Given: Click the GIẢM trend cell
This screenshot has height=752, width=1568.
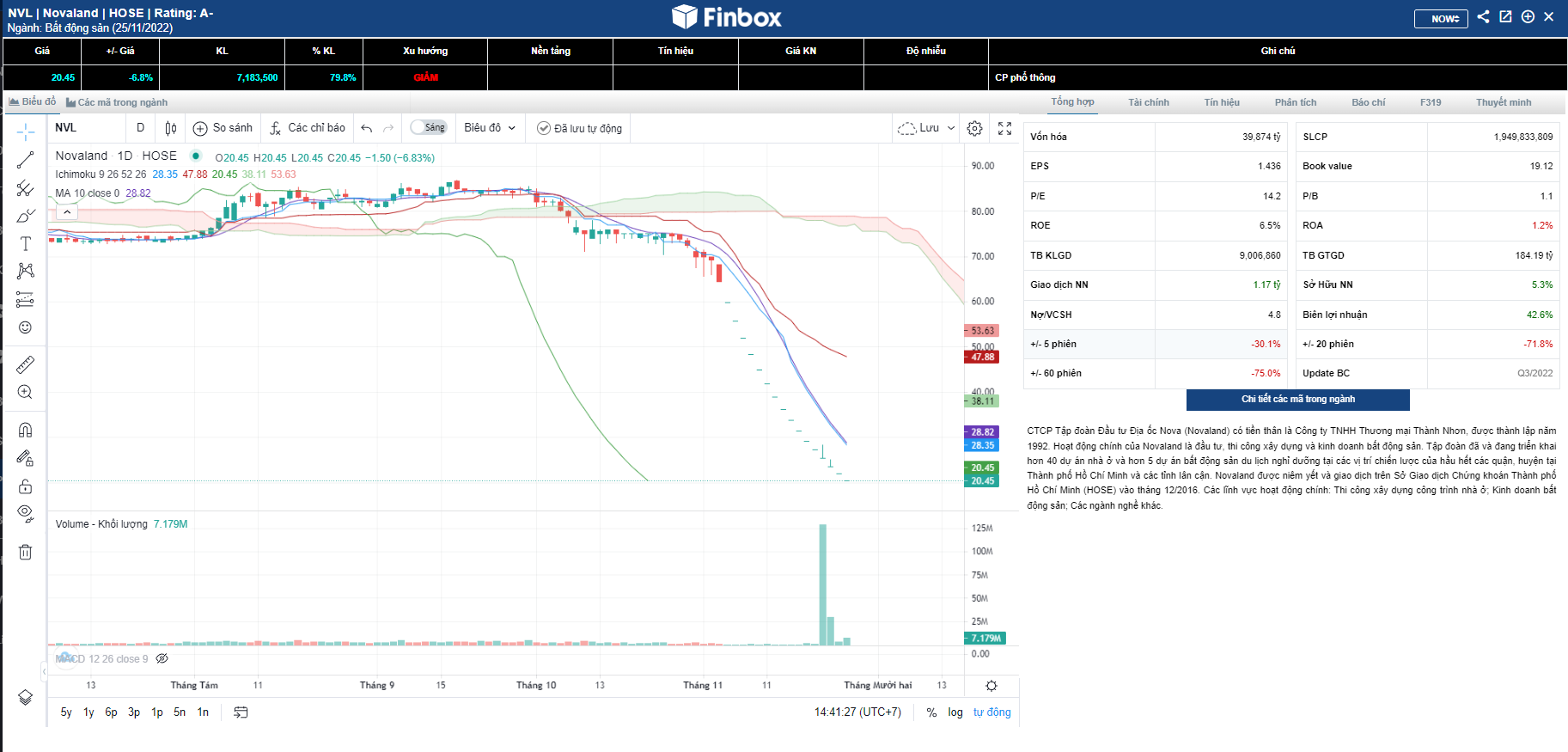Looking at the screenshot, I should (x=425, y=77).
